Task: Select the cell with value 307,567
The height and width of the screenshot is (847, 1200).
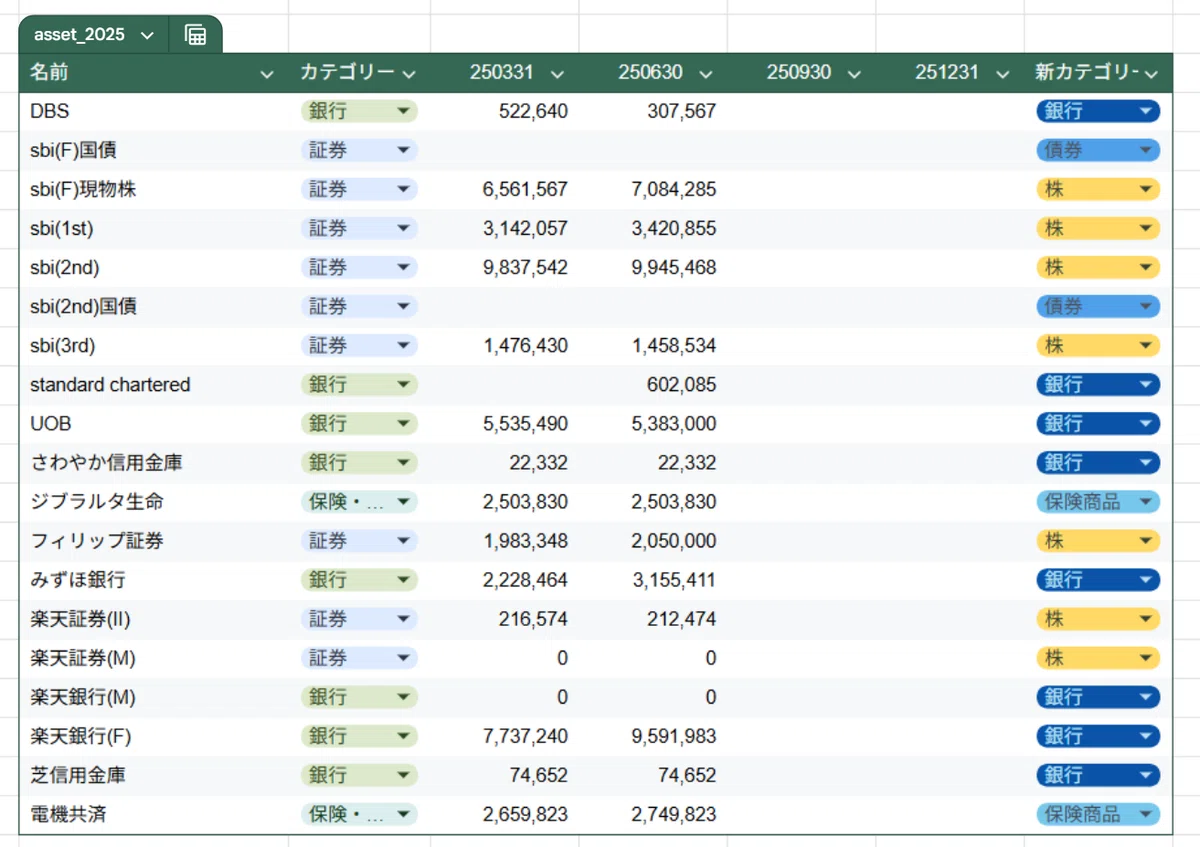Action: 653,111
